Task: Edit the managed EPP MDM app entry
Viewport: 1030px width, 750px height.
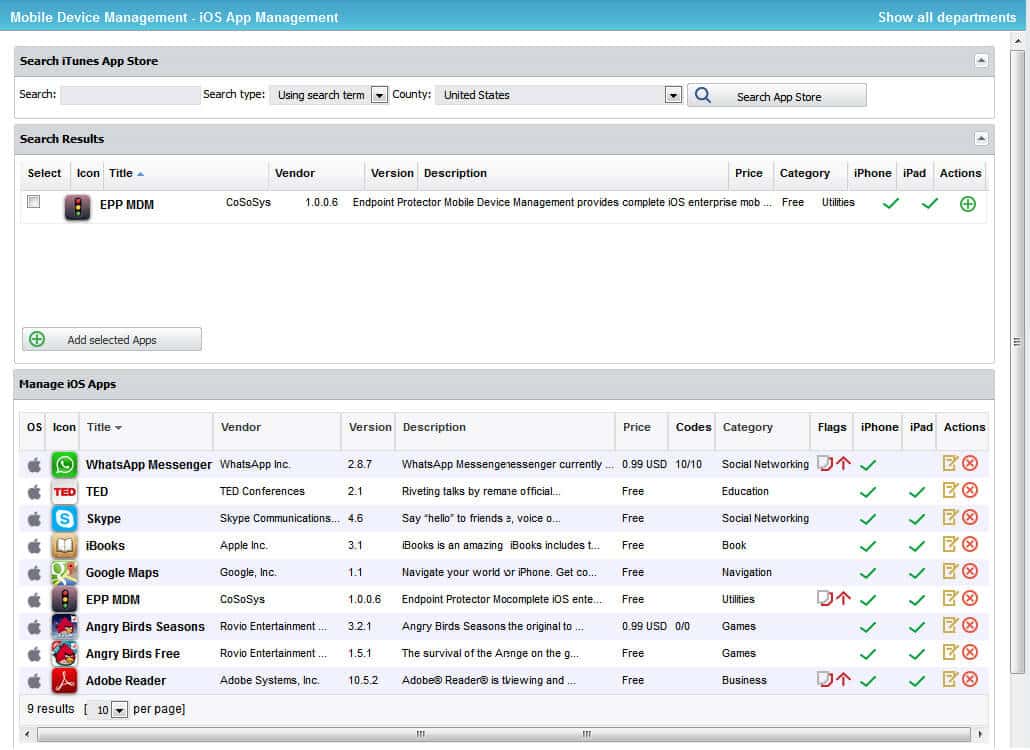Action: point(950,598)
